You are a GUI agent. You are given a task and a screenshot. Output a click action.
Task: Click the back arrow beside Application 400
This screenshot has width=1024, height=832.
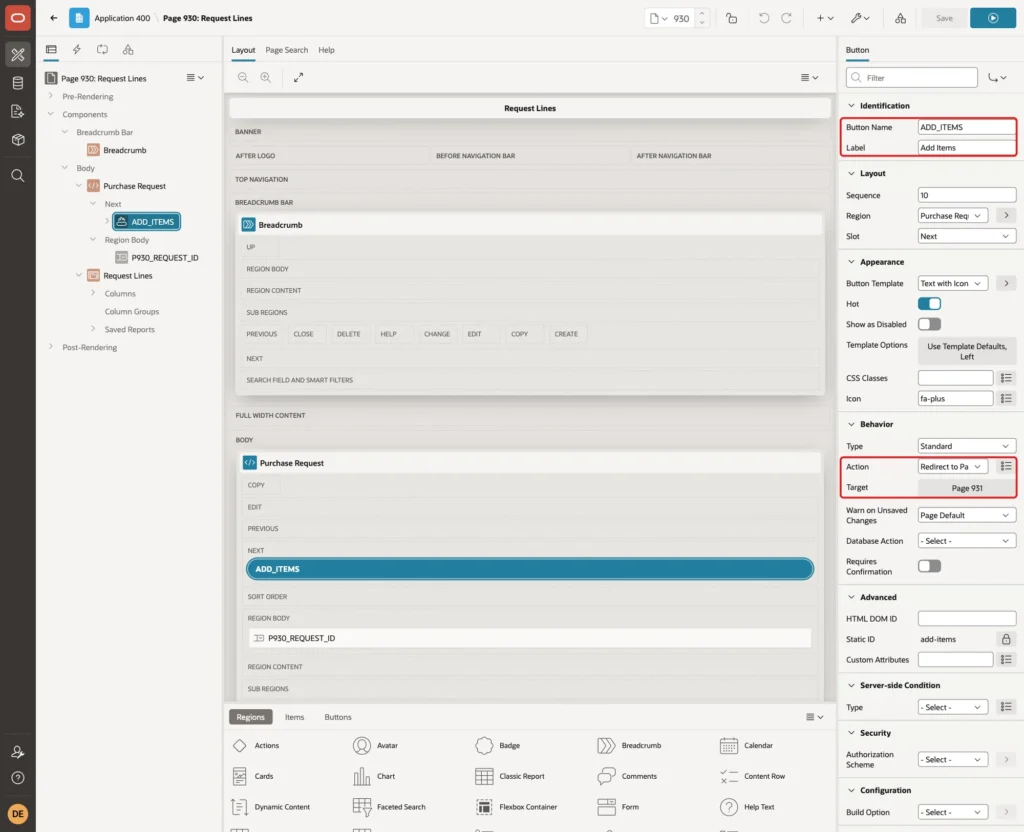tap(54, 18)
